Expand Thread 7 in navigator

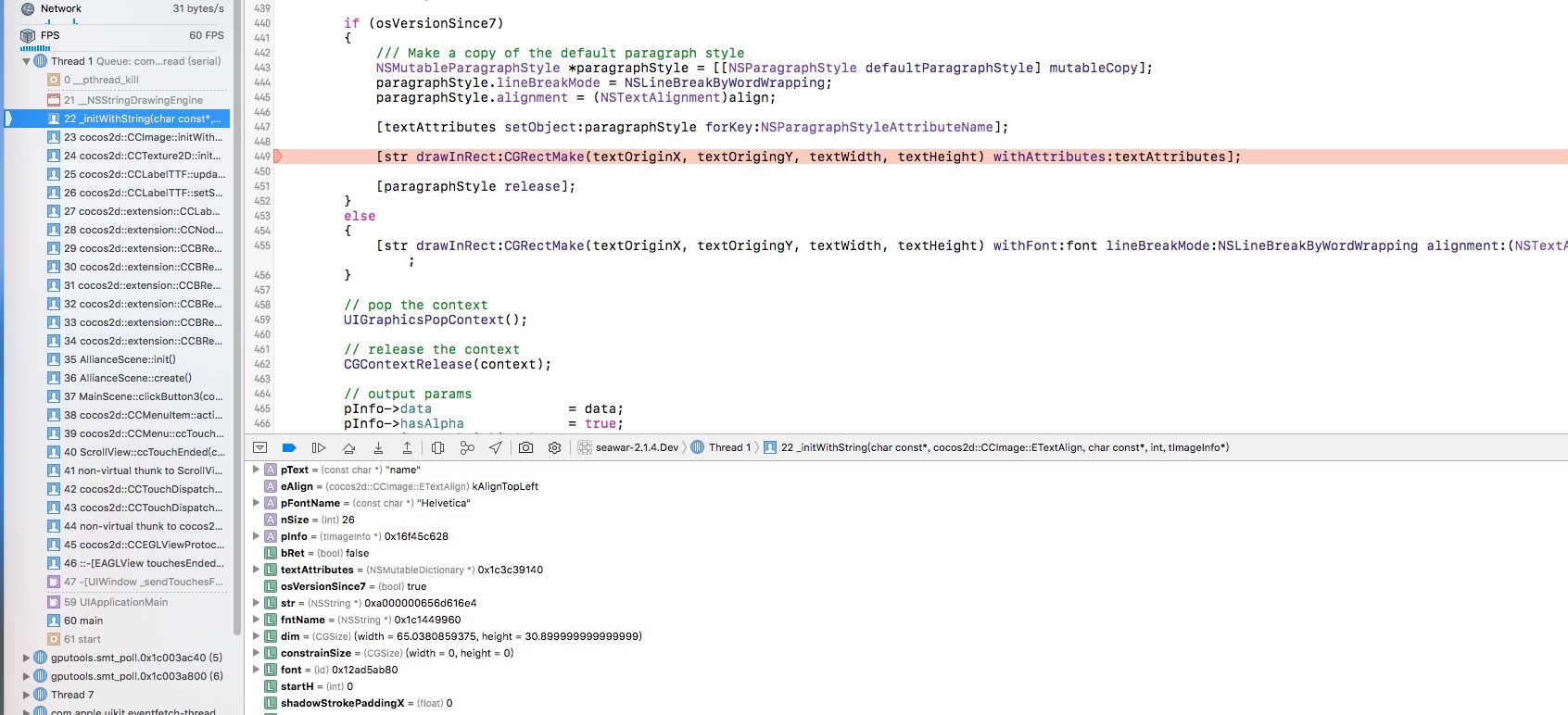tap(26, 695)
